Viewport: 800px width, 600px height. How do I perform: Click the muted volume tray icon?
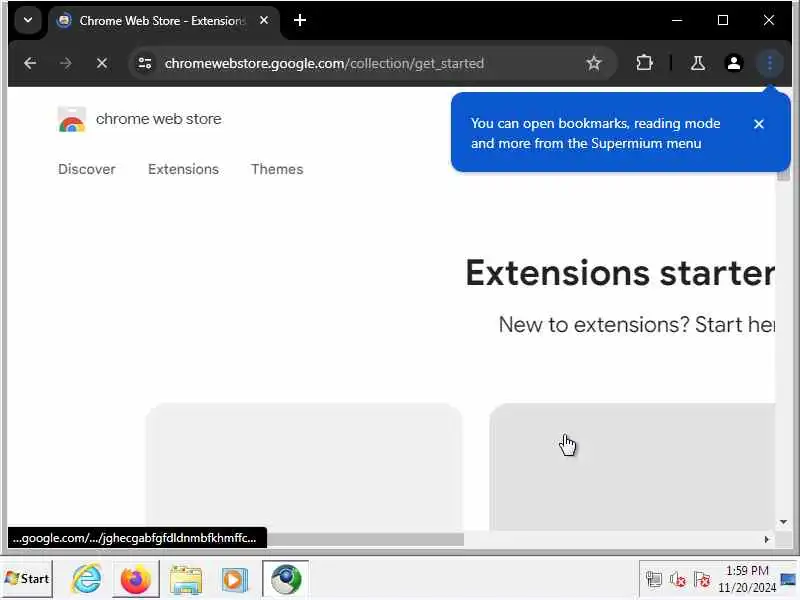pos(678,580)
